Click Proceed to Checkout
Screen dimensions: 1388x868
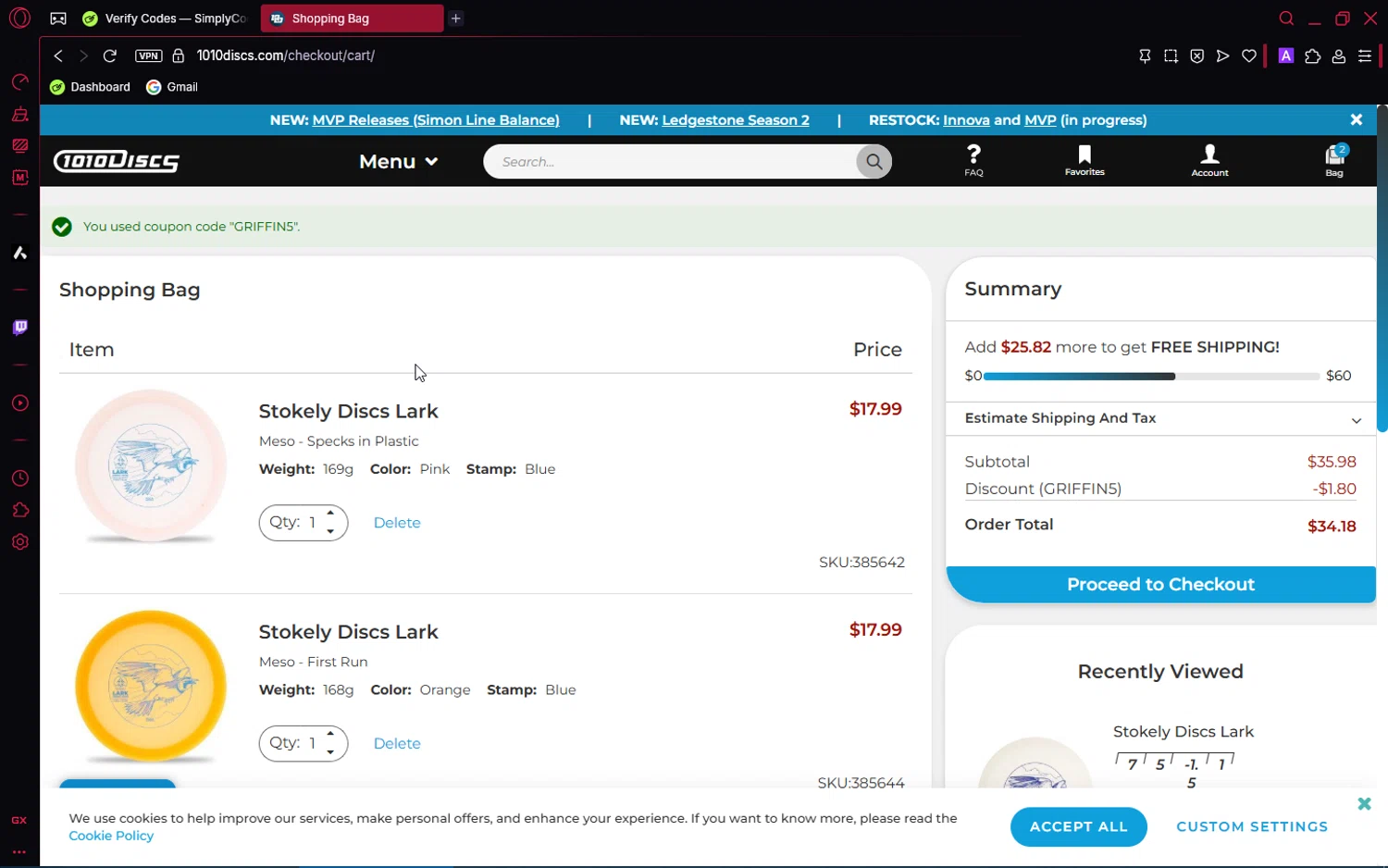(1161, 585)
